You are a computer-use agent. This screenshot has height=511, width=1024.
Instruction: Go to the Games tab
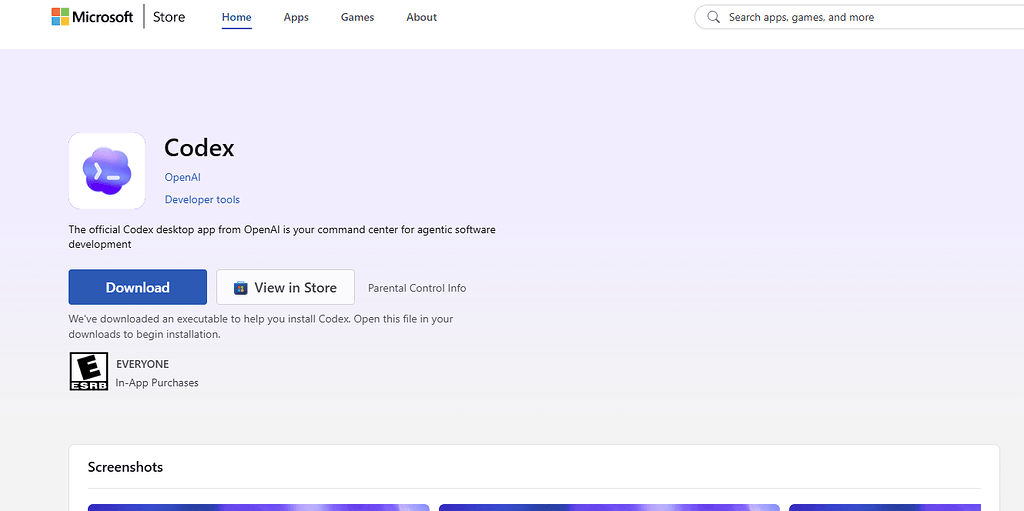point(357,17)
